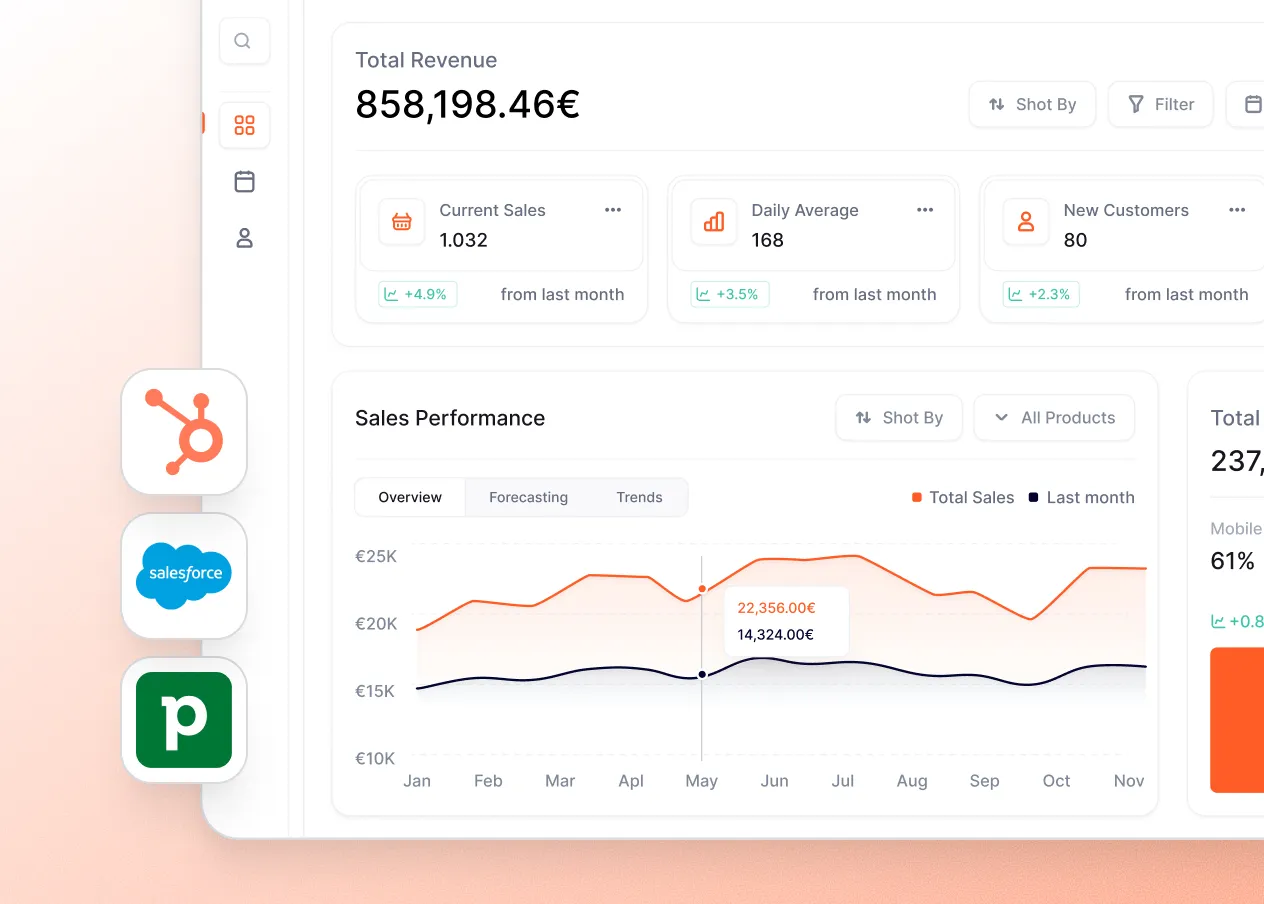Click the basket icon on Current Sales card

(x=401, y=222)
